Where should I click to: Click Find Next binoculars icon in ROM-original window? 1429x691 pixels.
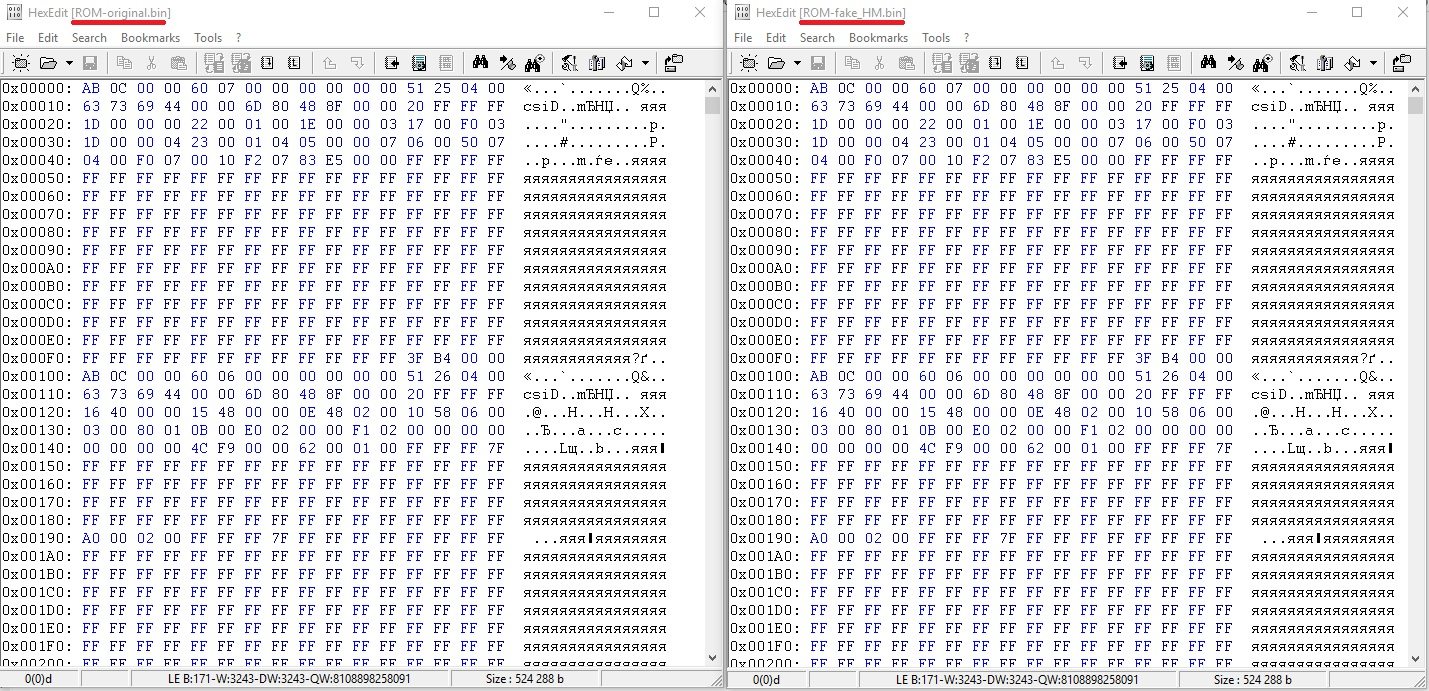point(533,63)
